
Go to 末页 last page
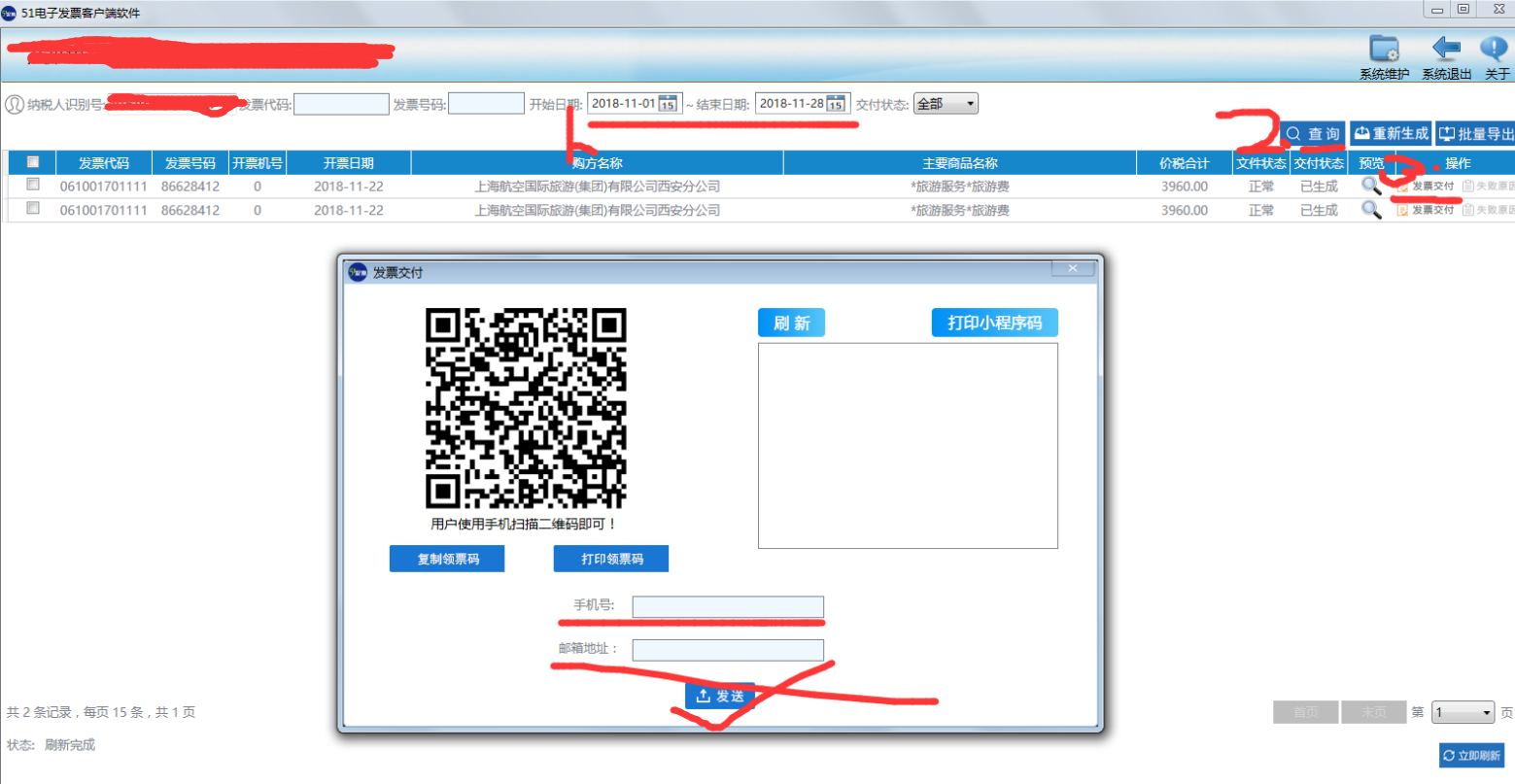point(1374,713)
